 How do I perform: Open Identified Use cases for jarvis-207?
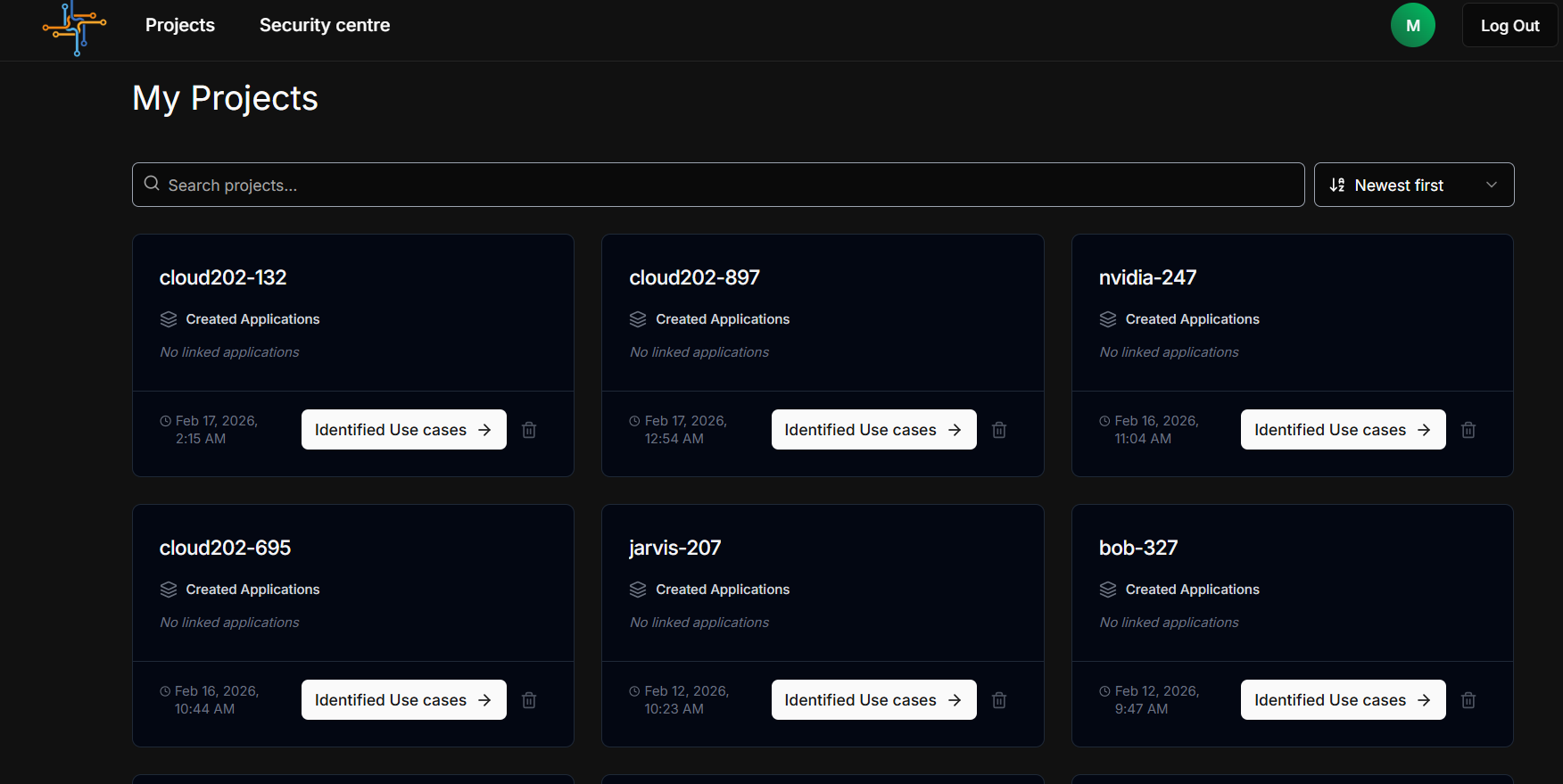tap(873, 700)
